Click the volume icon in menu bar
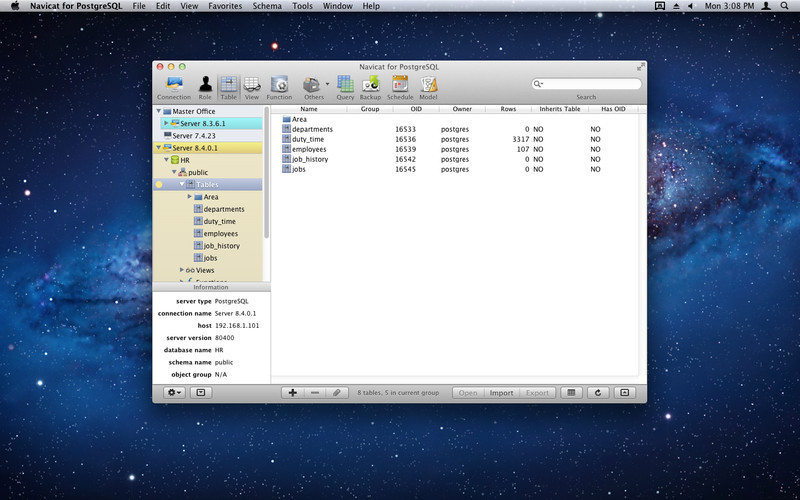The width and height of the screenshot is (800, 500). click(691, 6)
